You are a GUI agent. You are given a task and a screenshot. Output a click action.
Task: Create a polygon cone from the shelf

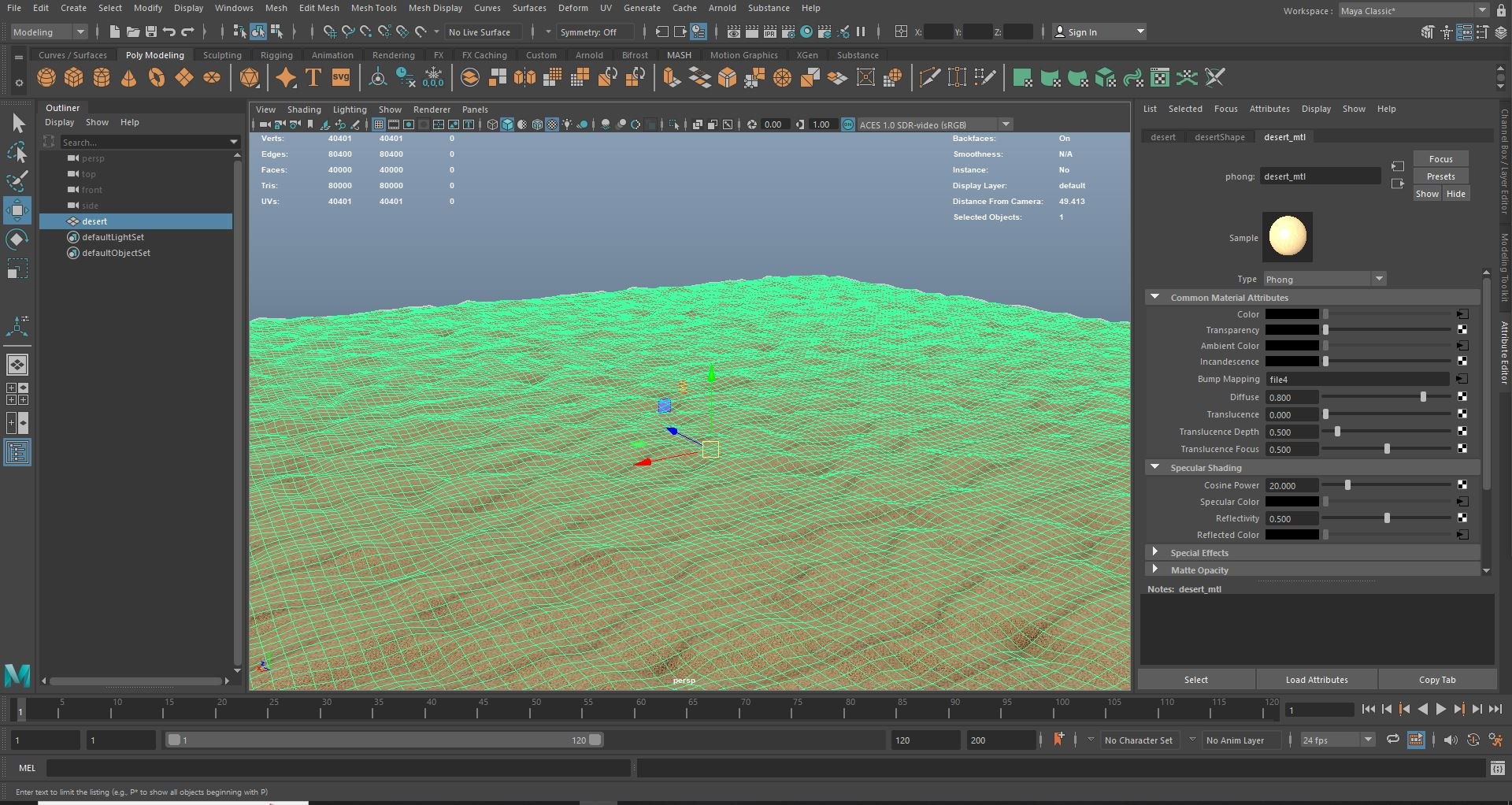(129, 77)
